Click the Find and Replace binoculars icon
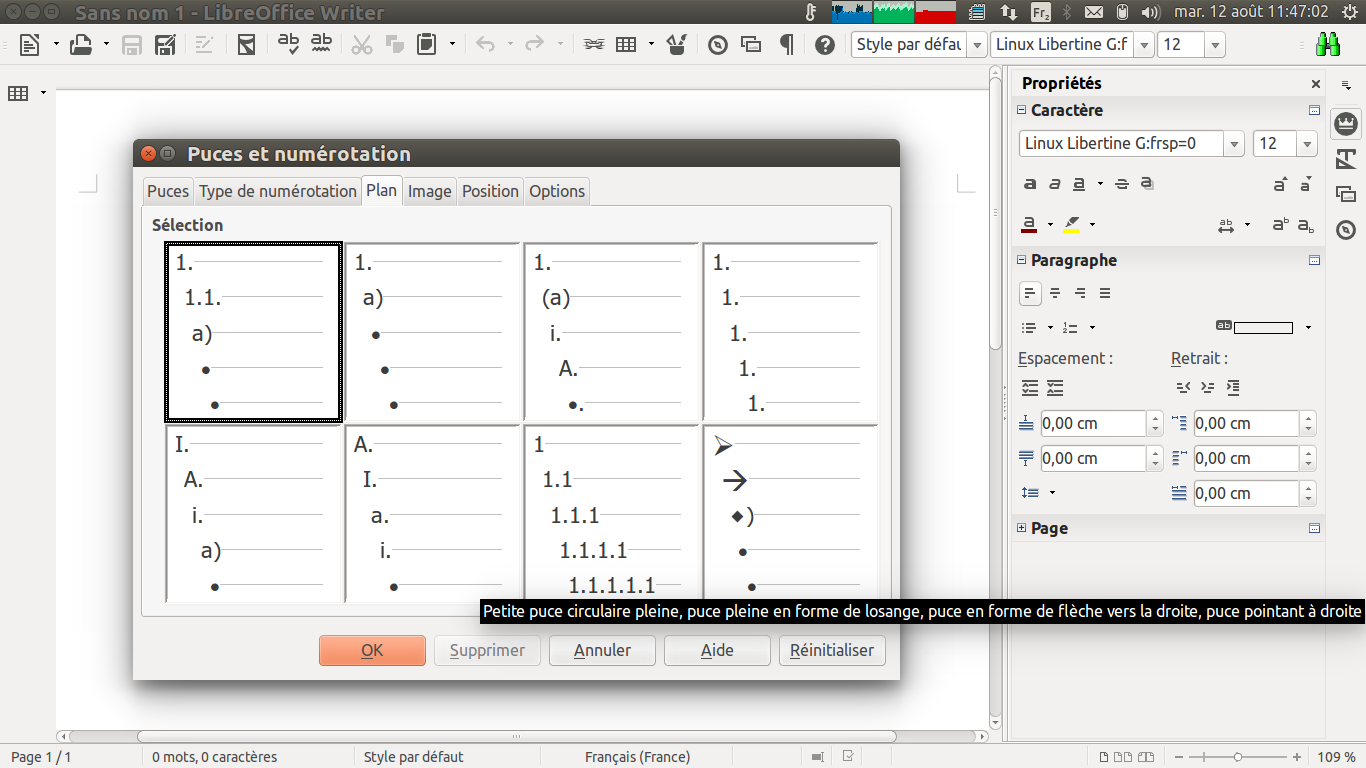Viewport: 1366px width, 768px height. [1328, 45]
